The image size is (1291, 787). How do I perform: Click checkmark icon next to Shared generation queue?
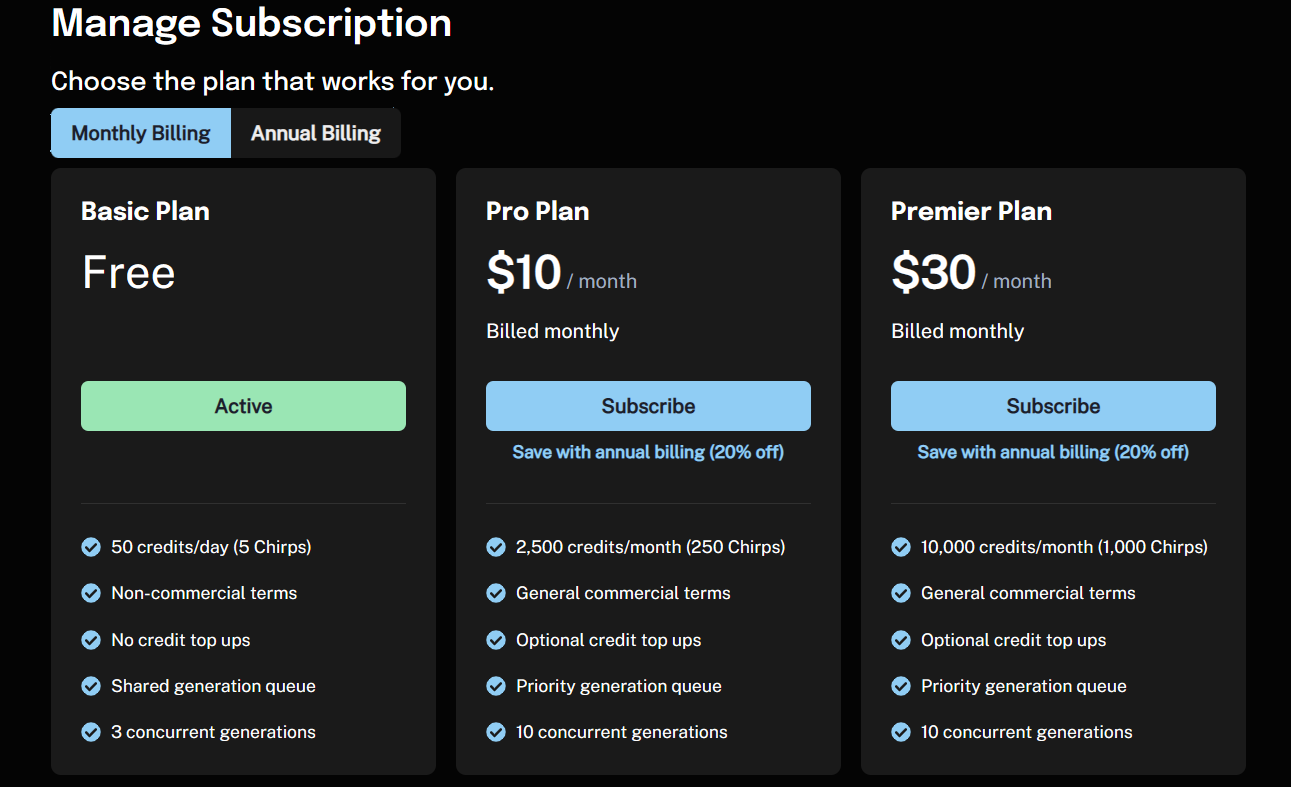tap(91, 686)
